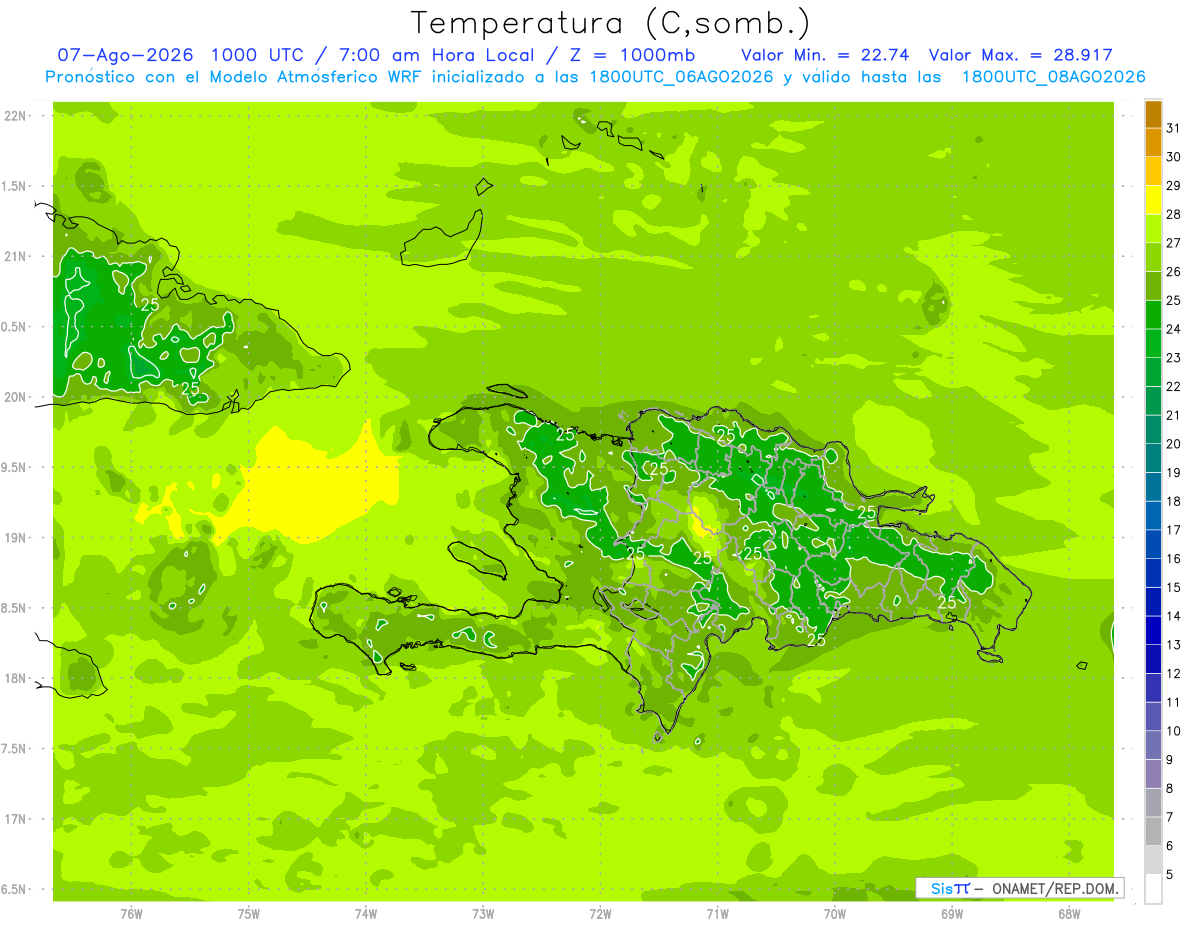Click latitude axis label '21N'
This screenshot has width=1200, height=927.
[x=14, y=257]
